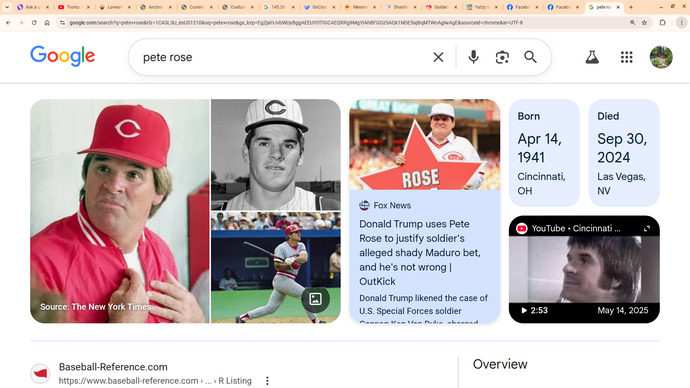This screenshot has width=690, height=388.
Task: Click the Died Sep 30, 2024 card
Action: (624, 153)
